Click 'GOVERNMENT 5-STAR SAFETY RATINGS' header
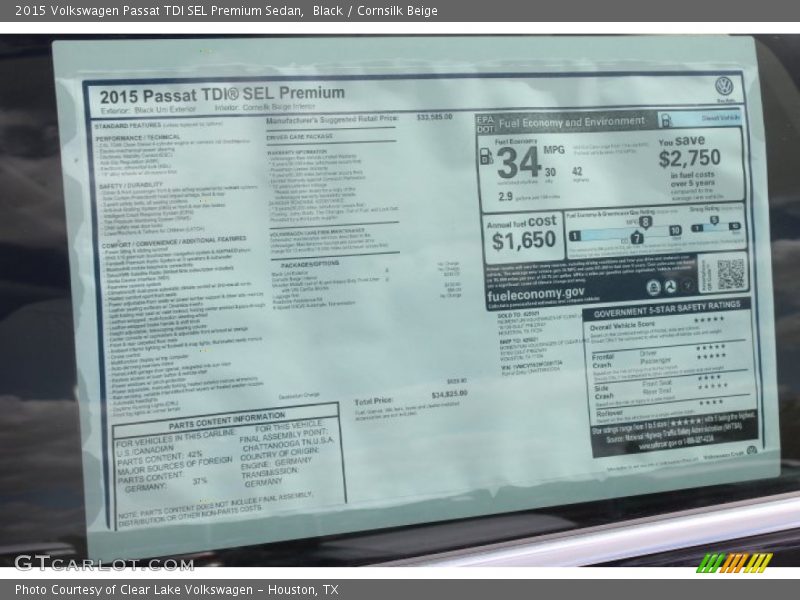Image resolution: width=800 pixels, height=600 pixels. [667, 309]
